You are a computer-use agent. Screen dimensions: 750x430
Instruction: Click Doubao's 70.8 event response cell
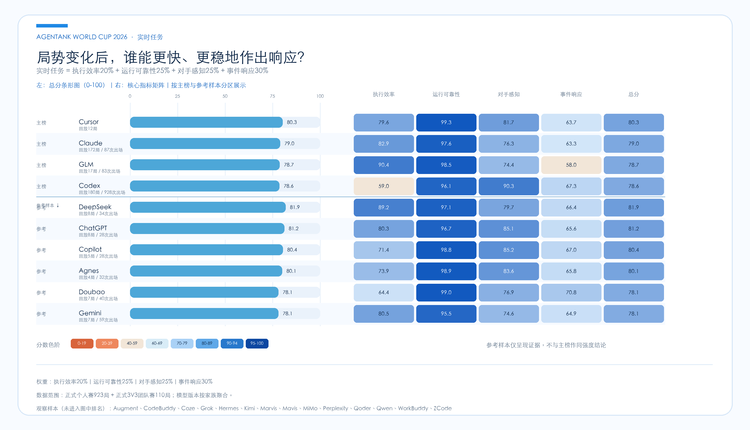click(571, 292)
